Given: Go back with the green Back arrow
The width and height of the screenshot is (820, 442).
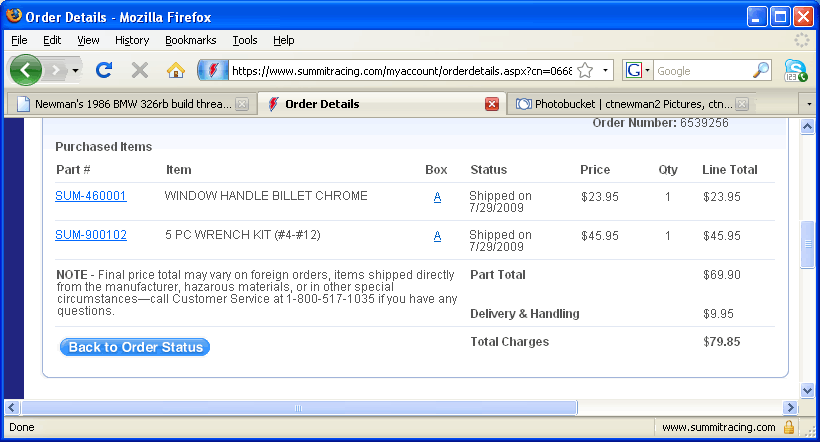Looking at the screenshot, I should pyautogui.click(x=26, y=70).
